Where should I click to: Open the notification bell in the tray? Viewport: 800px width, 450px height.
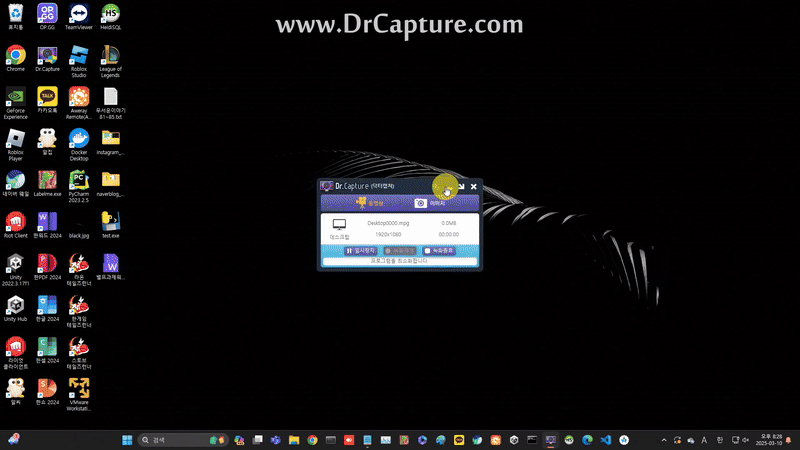(789, 440)
